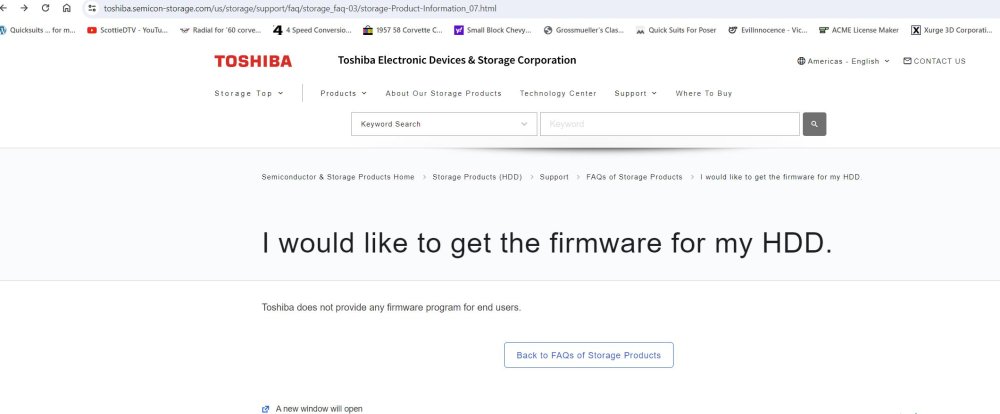Open the 4 Speed Conversion bookmark

(x=312, y=30)
